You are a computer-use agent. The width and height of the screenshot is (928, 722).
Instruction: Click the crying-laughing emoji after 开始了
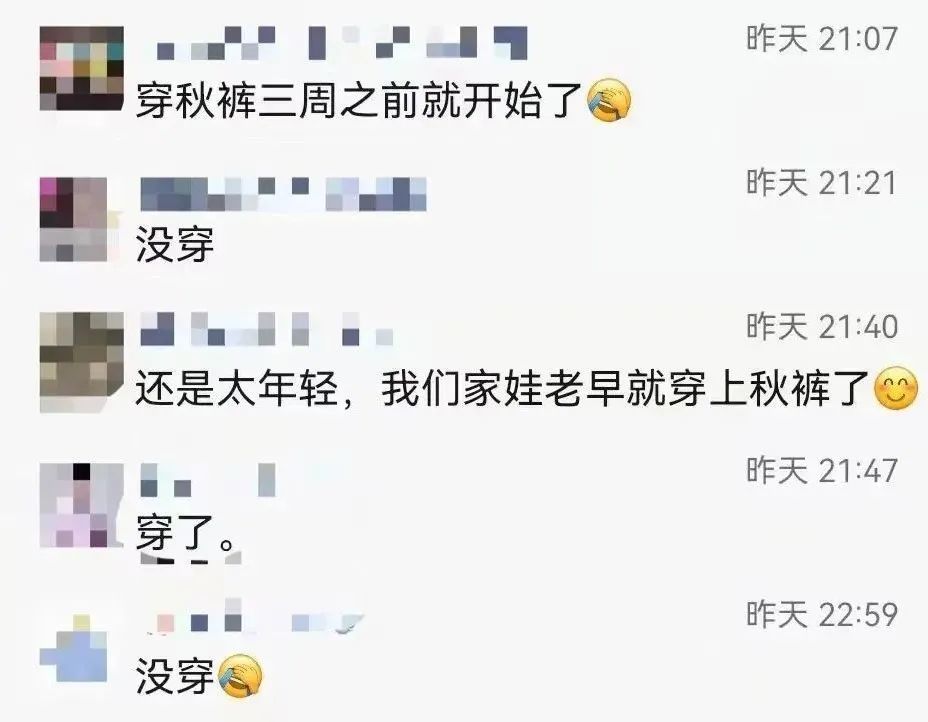point(609,100)
